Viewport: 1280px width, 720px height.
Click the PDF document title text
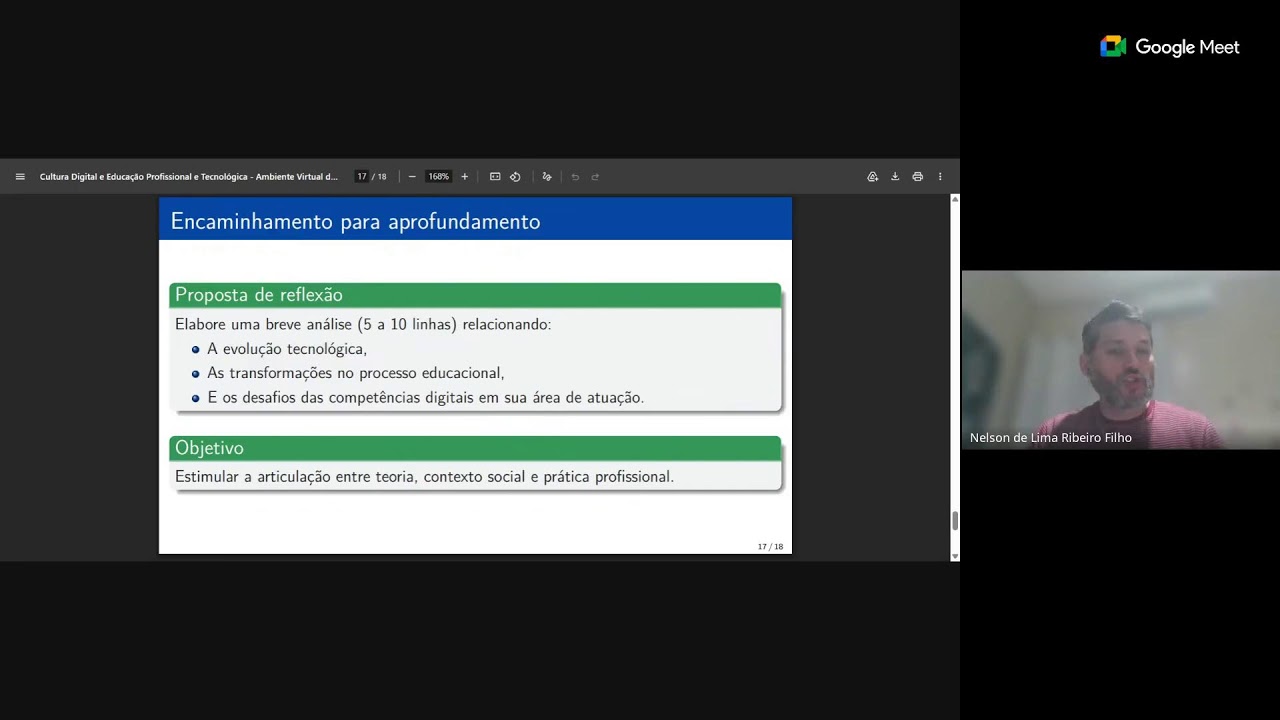189,177
